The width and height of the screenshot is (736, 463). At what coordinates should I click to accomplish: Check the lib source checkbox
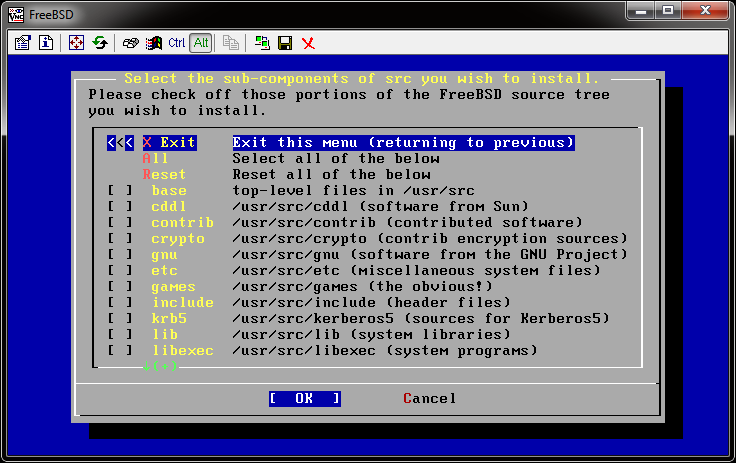tap(120, 334)
